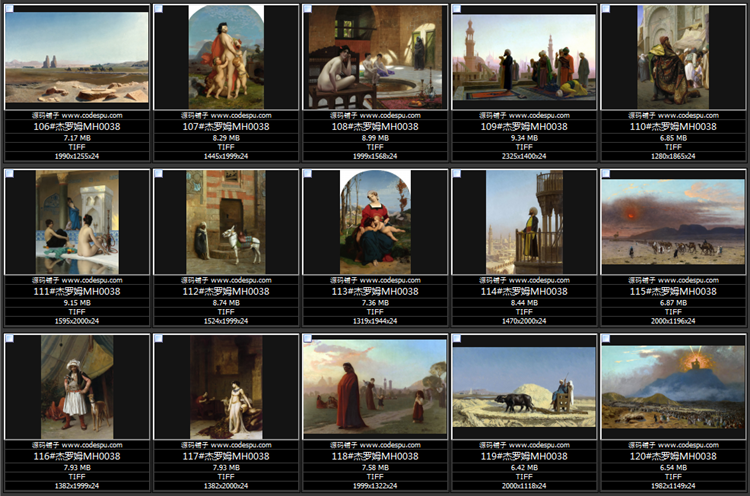Select the caption text 113#杰罗姆MH0038
Image resolution: width=750 pixels, height=496 pixels.
[375, 291]
